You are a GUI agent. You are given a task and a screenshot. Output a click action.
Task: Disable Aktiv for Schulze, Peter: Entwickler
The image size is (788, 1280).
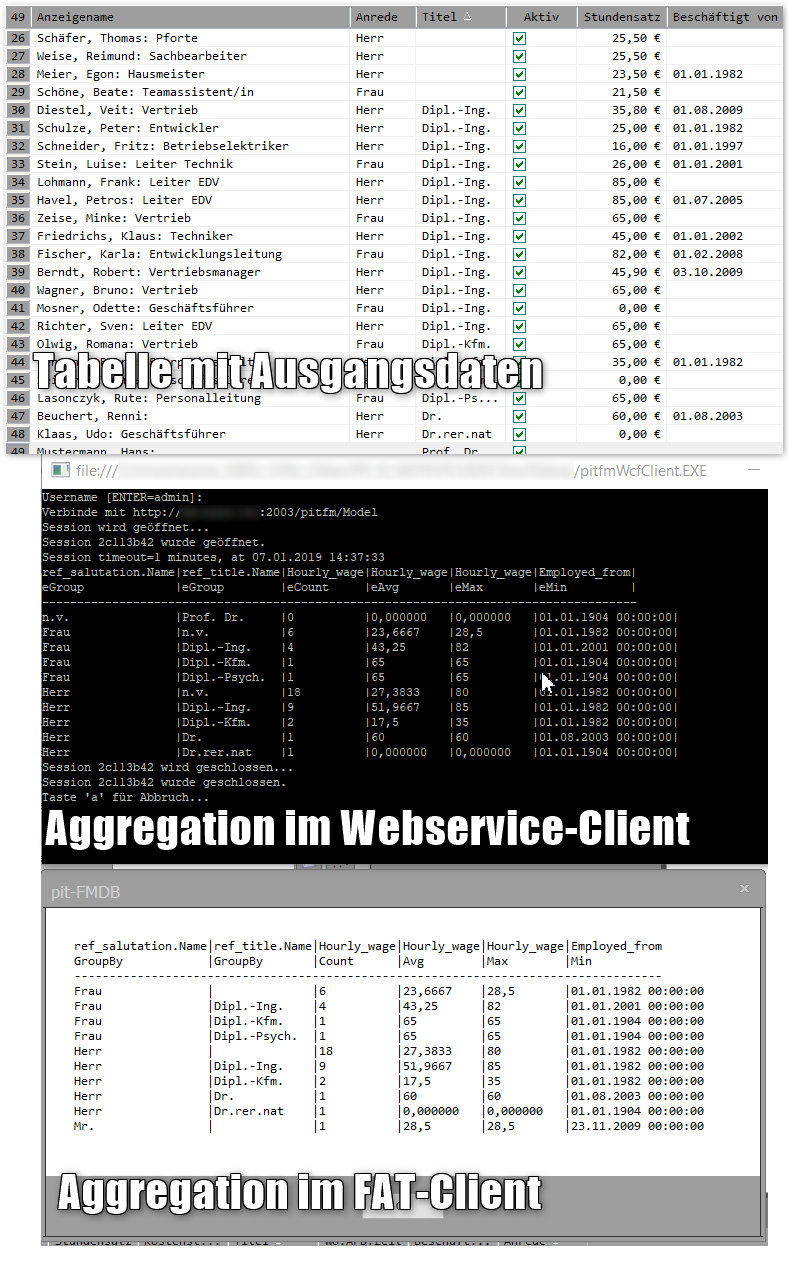tap(519, 128)
